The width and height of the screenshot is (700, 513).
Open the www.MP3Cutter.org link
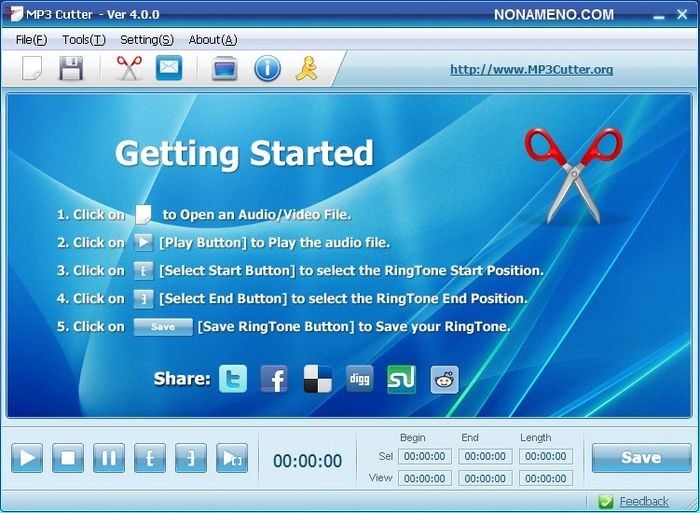(531, 70)
